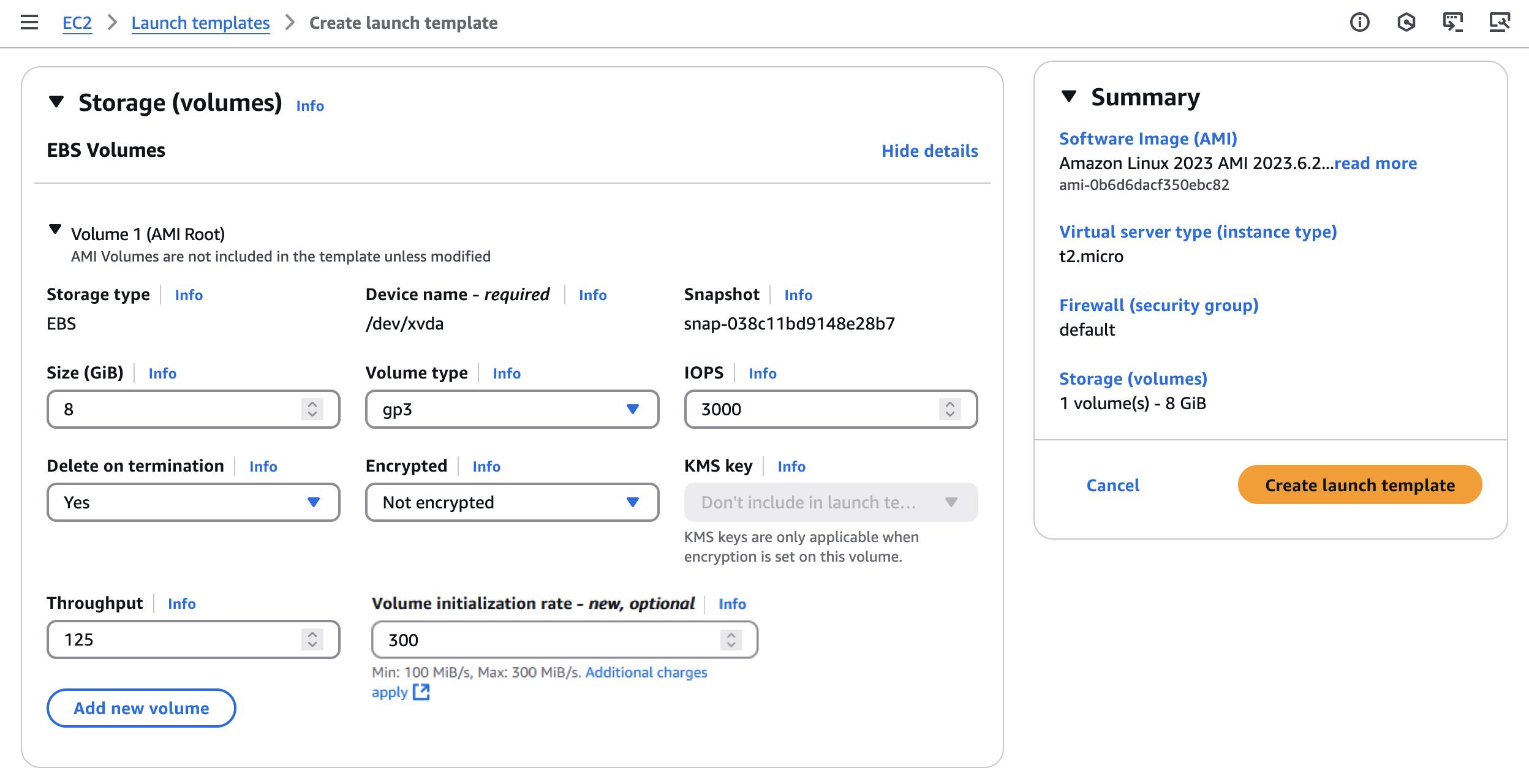The height and width of the screenshot is (784, 1529).
Task: Click Add new volume button
Action: tap(142, 708)
